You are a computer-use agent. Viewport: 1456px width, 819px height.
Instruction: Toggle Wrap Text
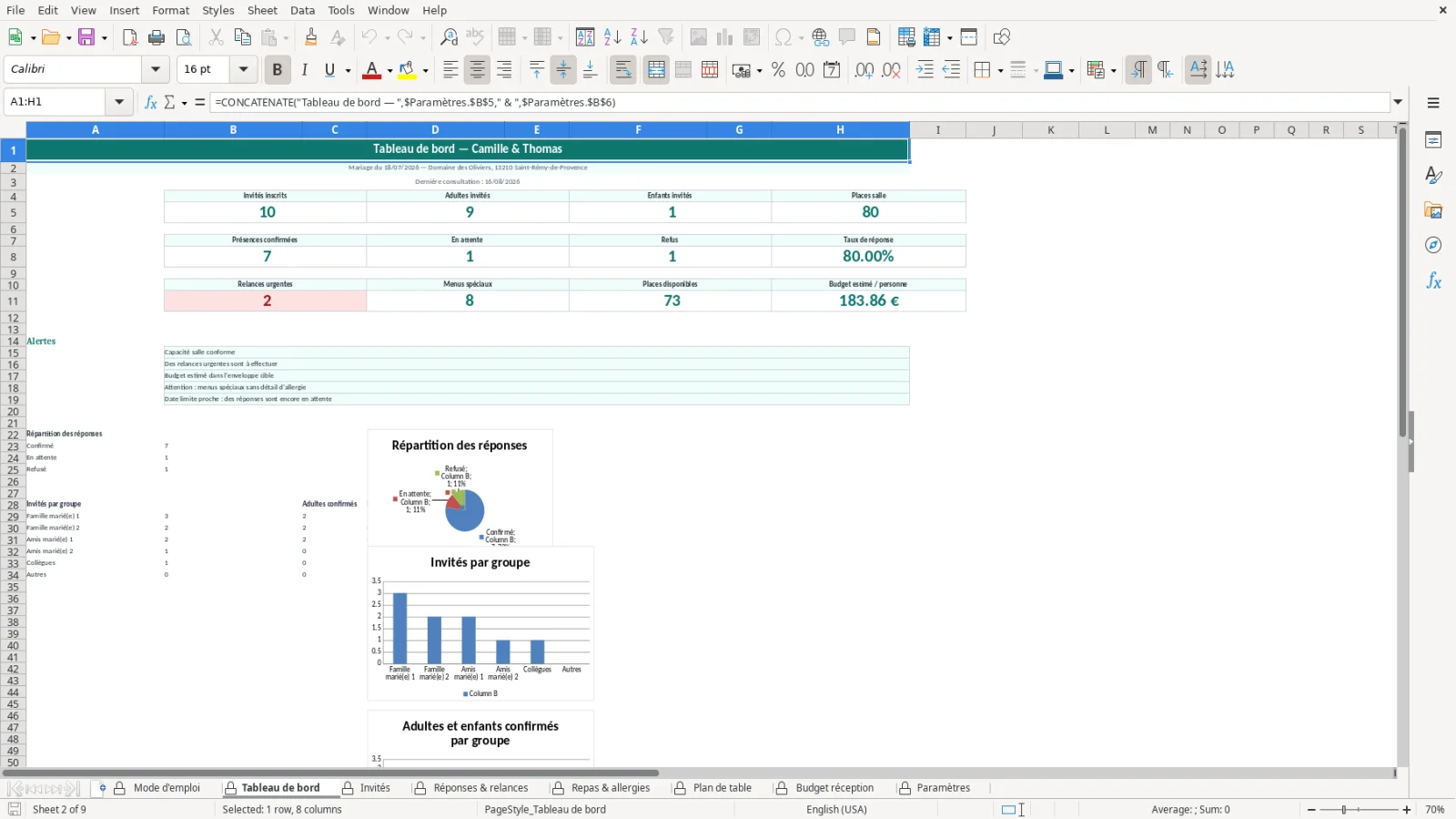(623, 70)
